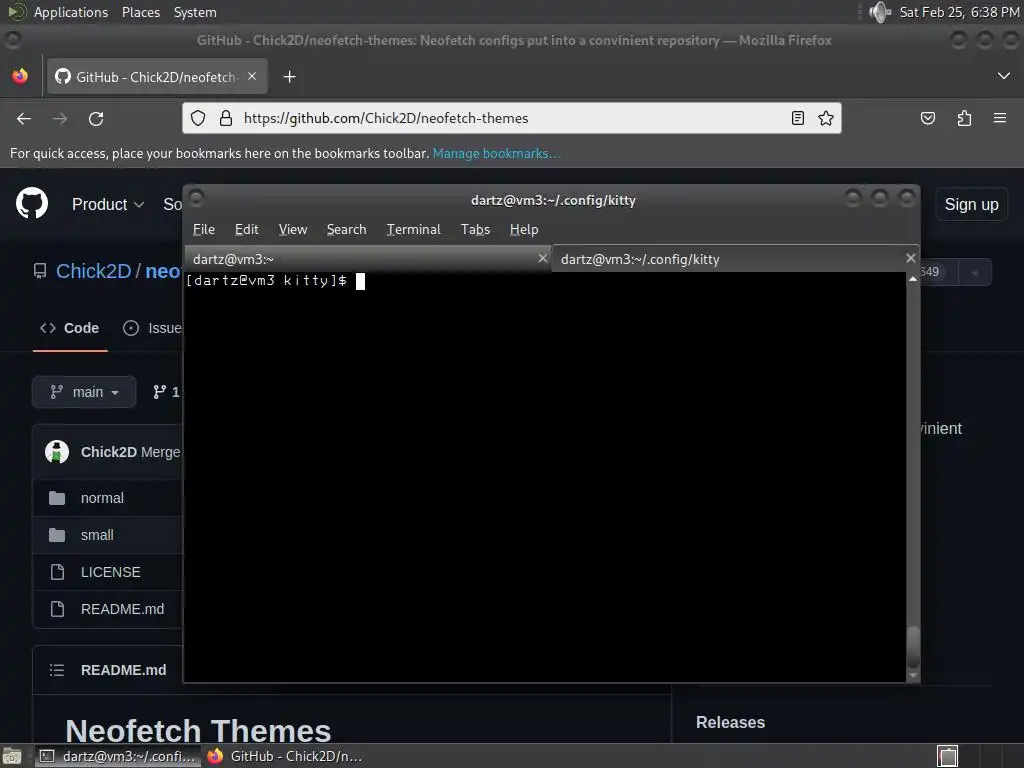Toggle reader view icon in address bar
This screenshot has width=1024, height=768.
coord(797,118)
